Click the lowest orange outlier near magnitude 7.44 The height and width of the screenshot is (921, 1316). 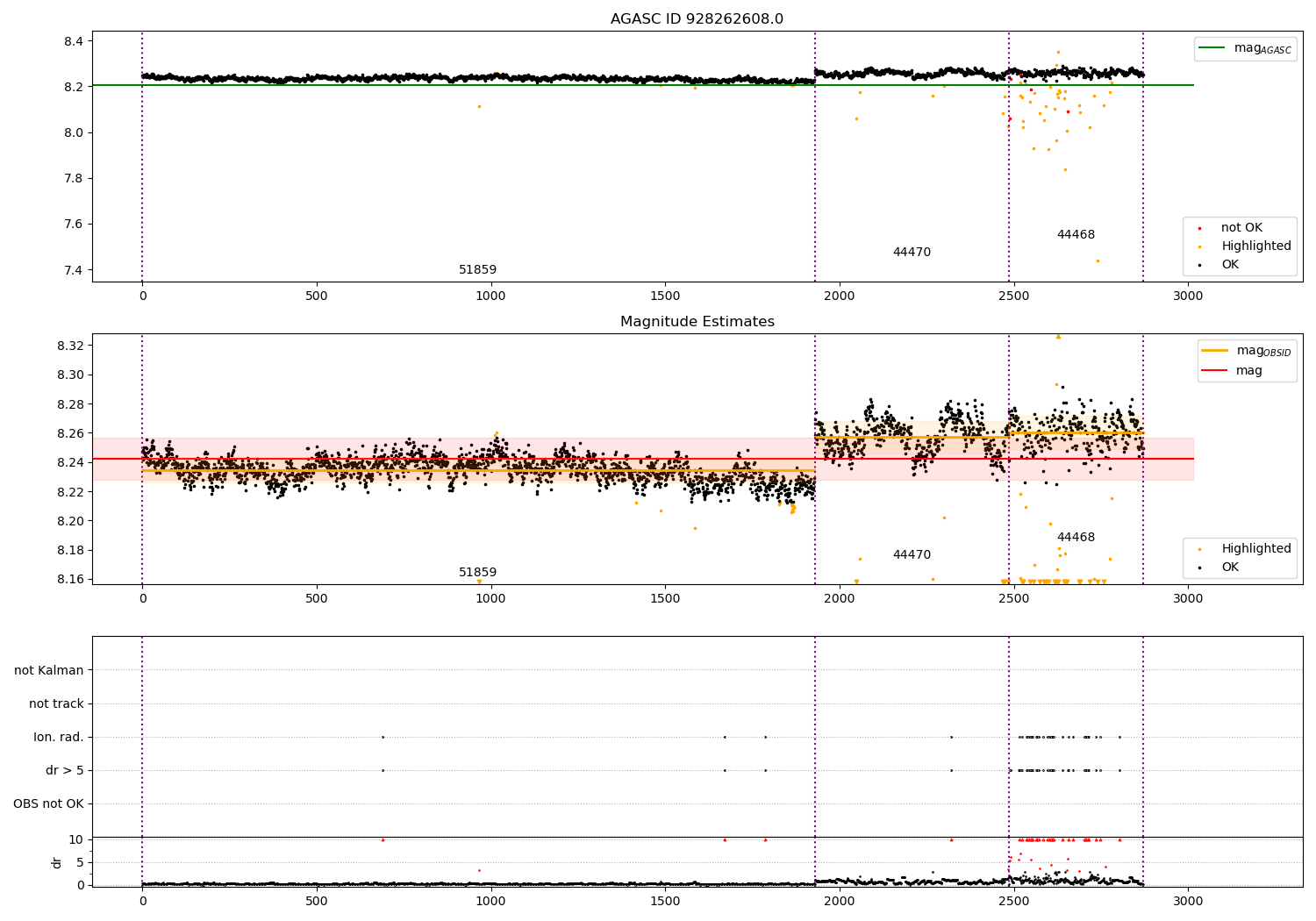(1097, 261)
